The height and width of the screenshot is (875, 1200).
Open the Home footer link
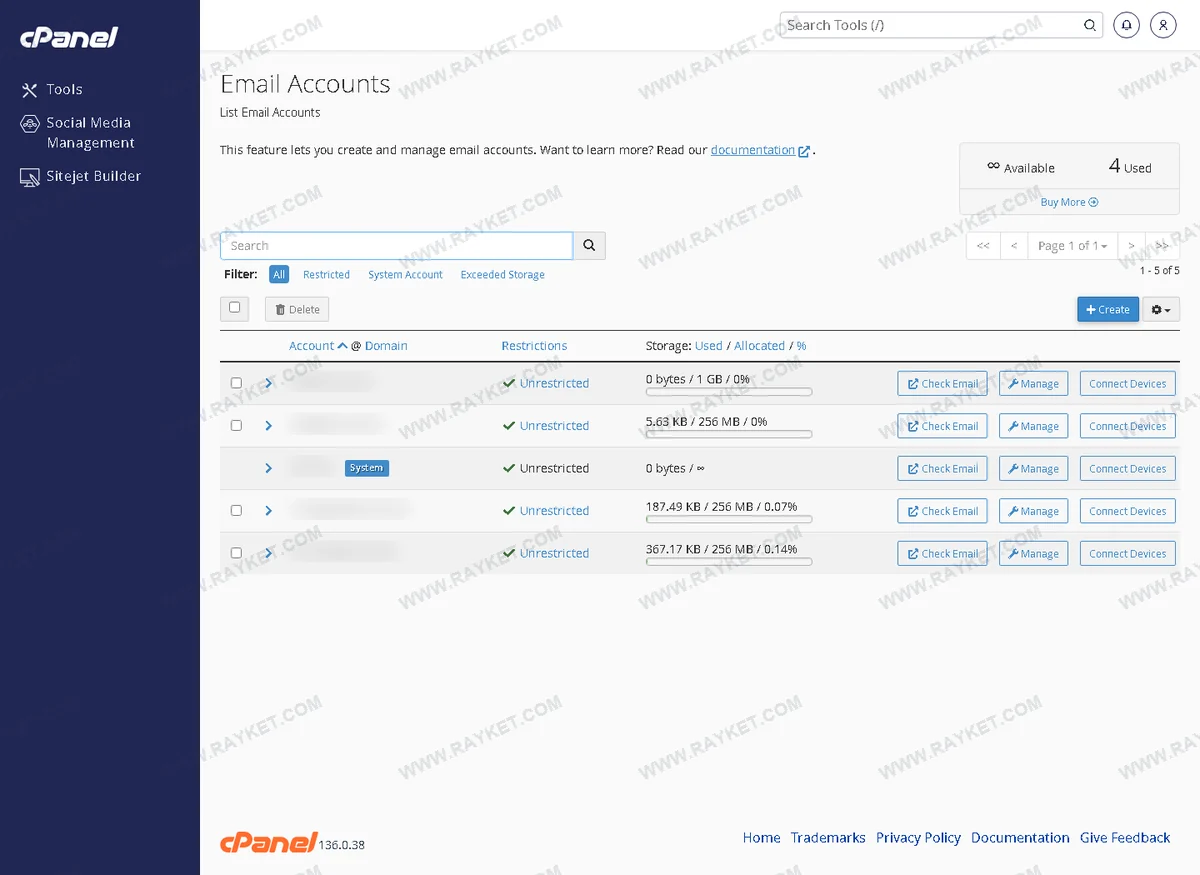(x=761, y=838)
